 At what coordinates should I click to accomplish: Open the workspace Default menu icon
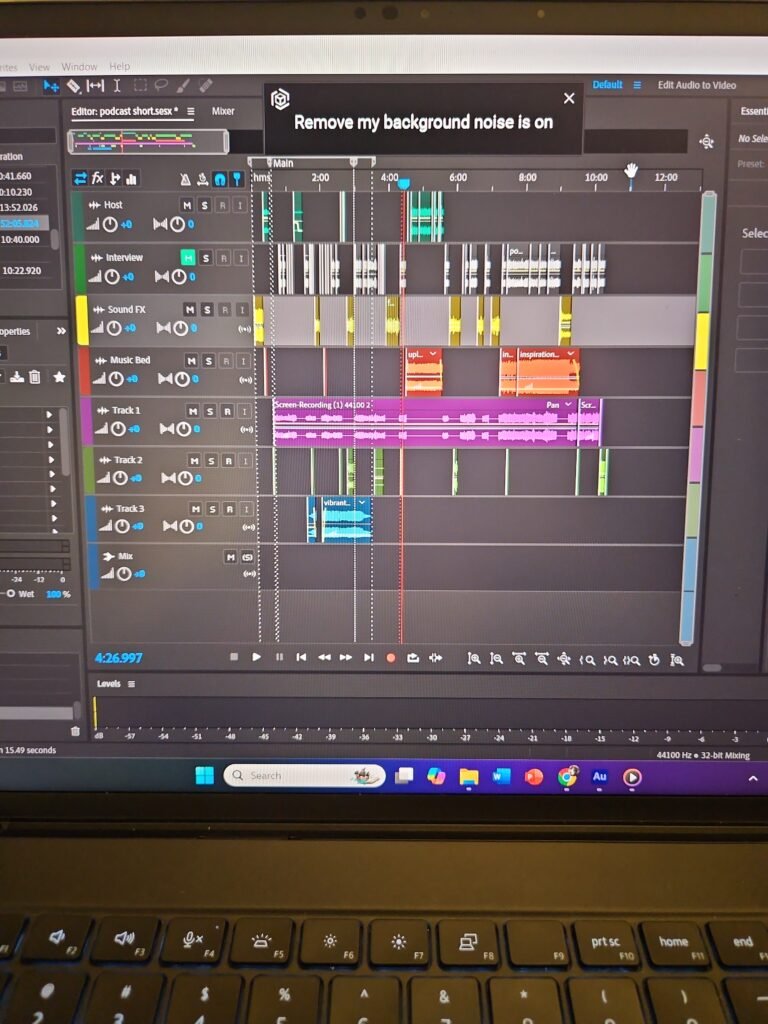point(637,85)
